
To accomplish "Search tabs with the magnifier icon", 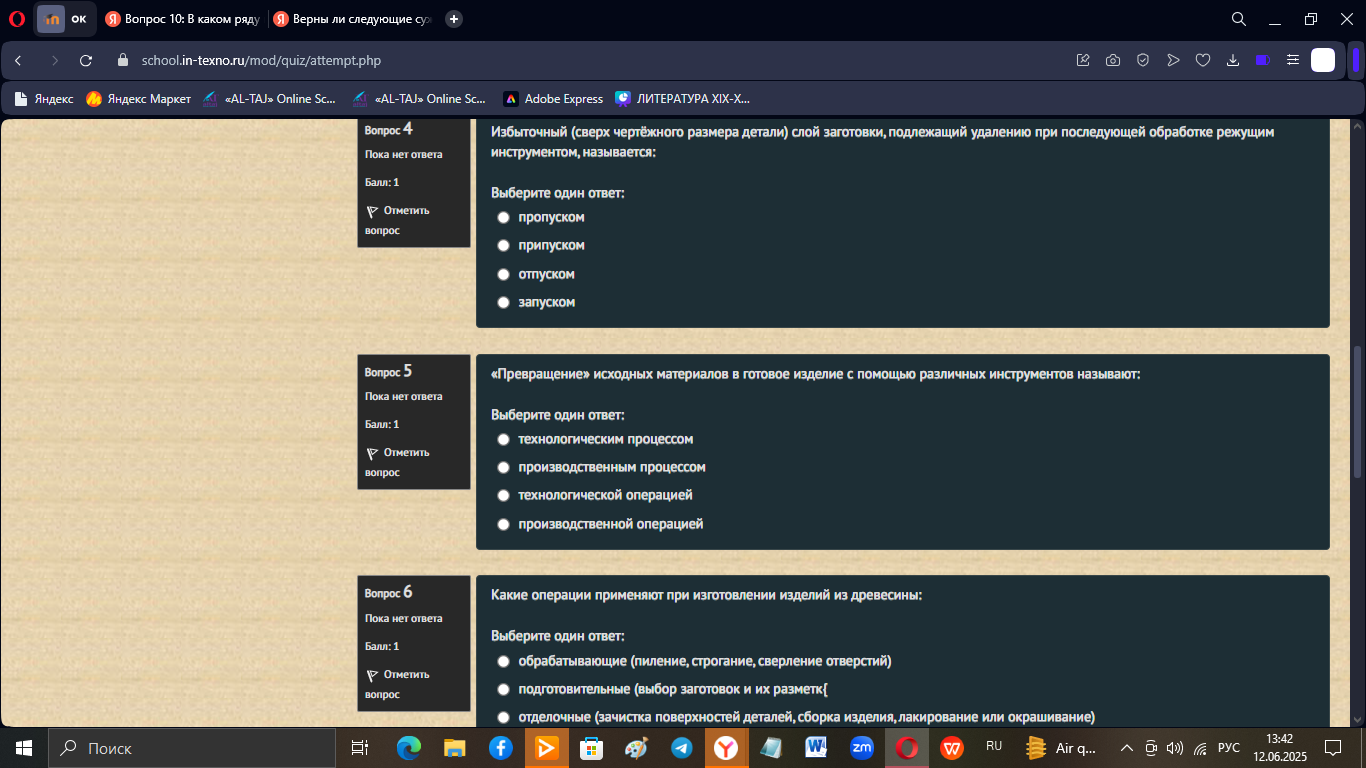I will tap(1238, 19).
